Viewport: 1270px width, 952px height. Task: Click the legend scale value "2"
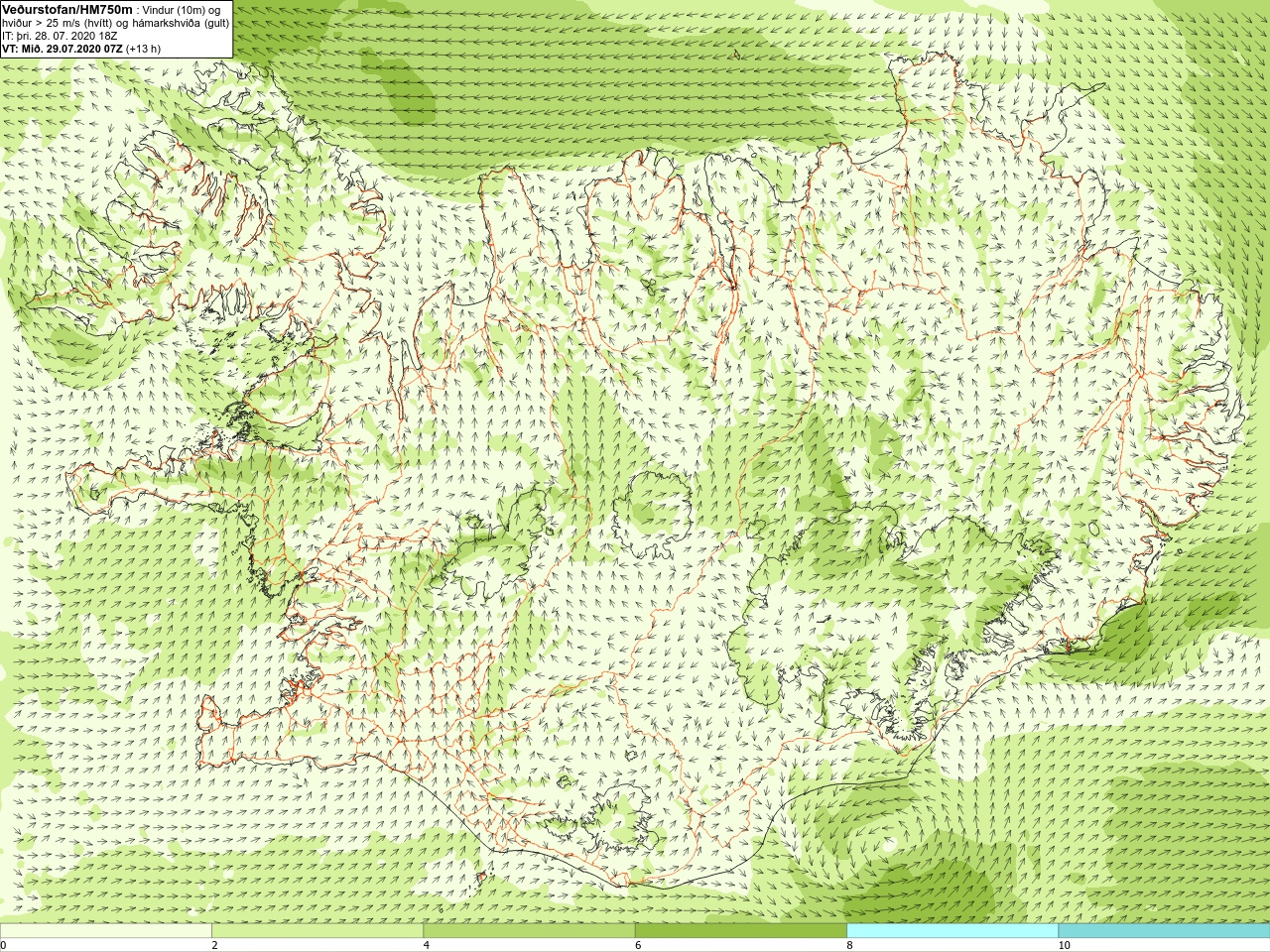[x=214, y=945]
